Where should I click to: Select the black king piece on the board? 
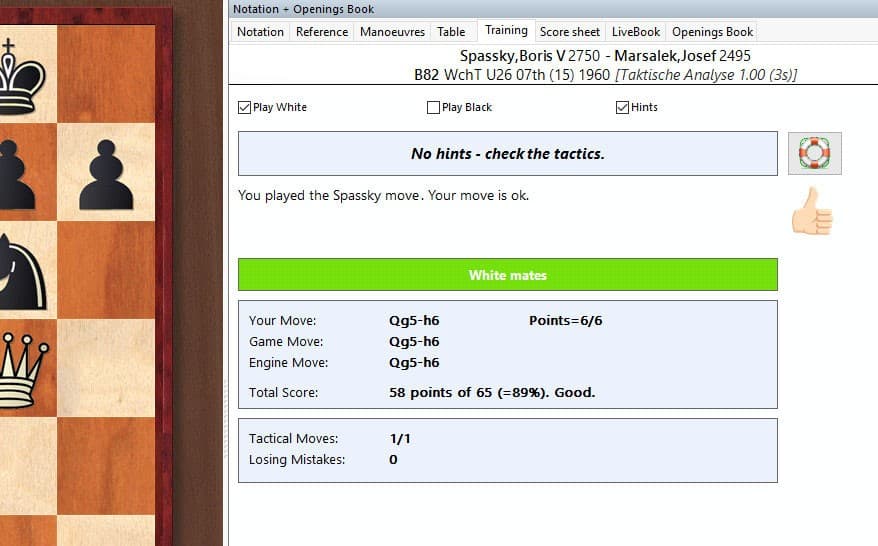(x=21, y=75)
